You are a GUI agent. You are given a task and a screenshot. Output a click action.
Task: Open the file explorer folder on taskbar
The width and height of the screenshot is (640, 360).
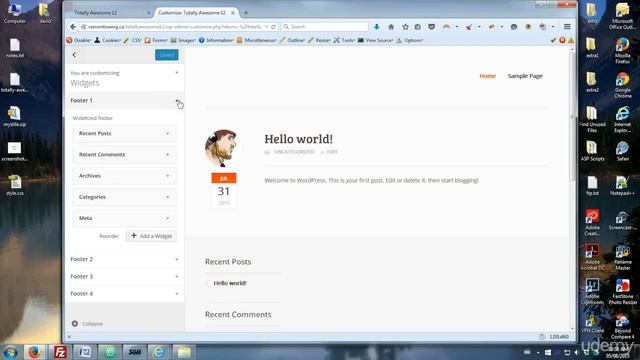click(x=184, y=352)
